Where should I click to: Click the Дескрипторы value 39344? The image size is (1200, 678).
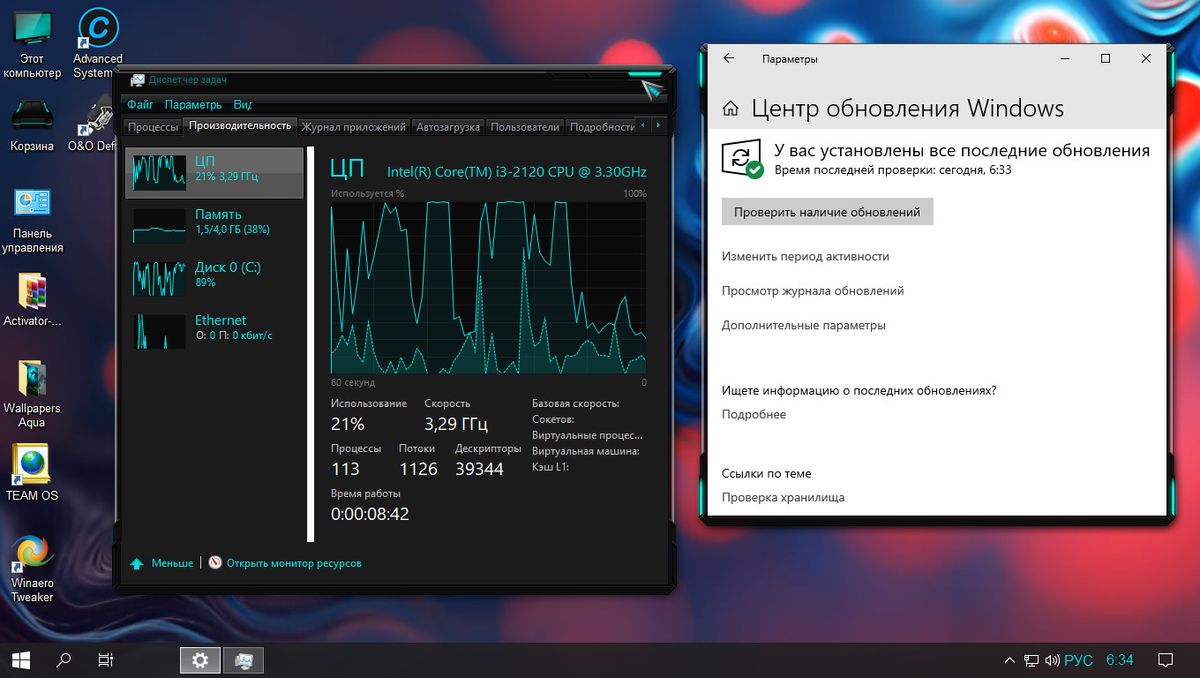[479, 468]
